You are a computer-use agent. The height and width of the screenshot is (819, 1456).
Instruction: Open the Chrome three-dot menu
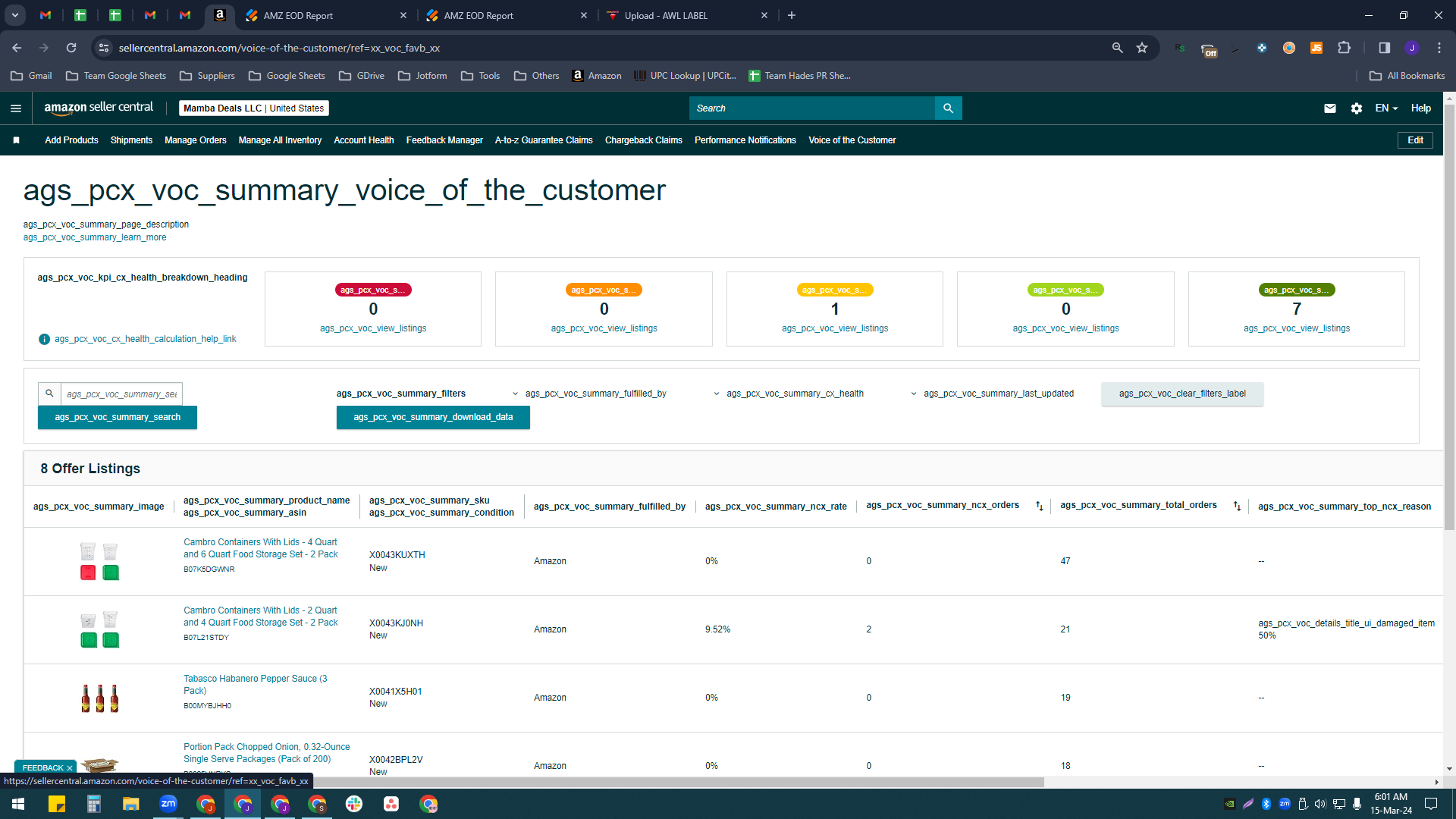pos(1439,48)
